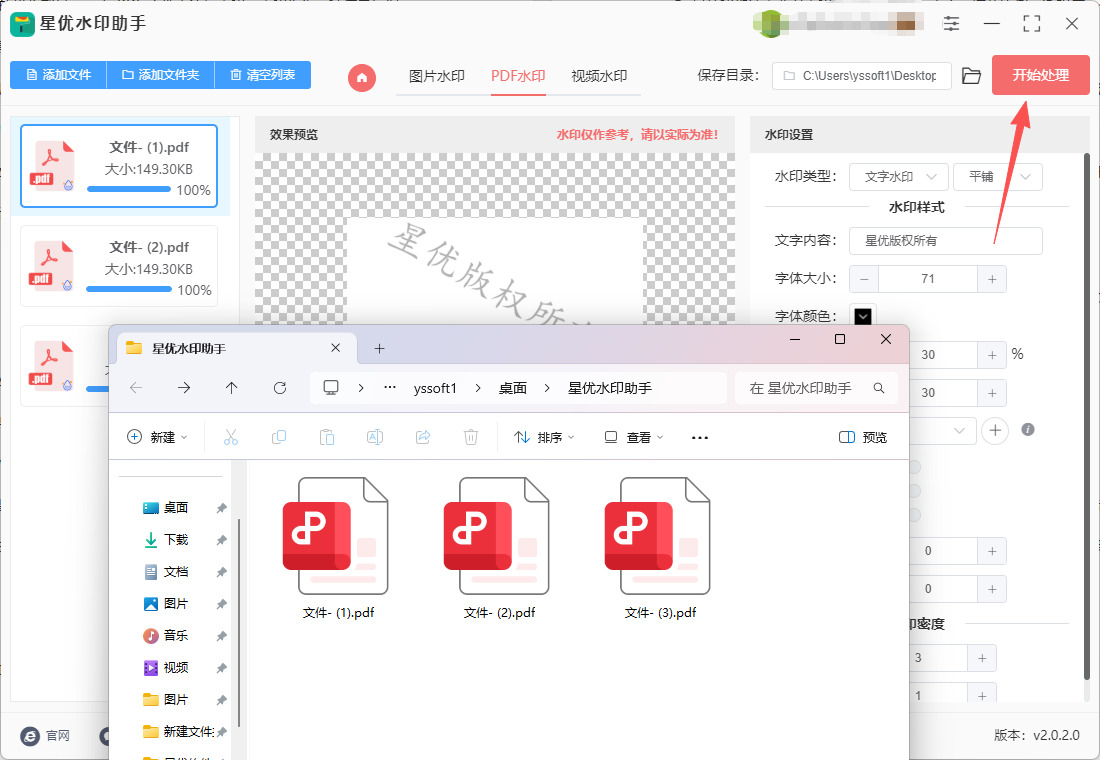This screenshot has height=760, width=1100.
Task: Open the 排序 sort dropdown
Action: pos(545,437)
